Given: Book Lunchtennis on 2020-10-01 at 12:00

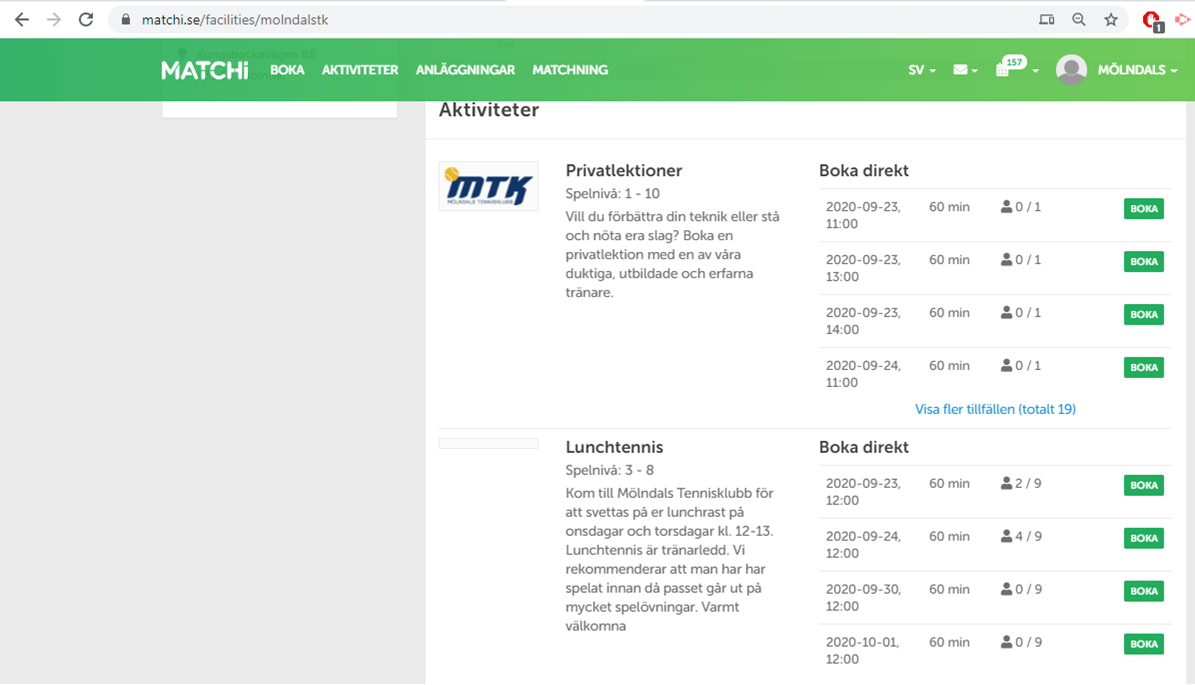Looking at the screenshot, I should (x=1143, y=644).
